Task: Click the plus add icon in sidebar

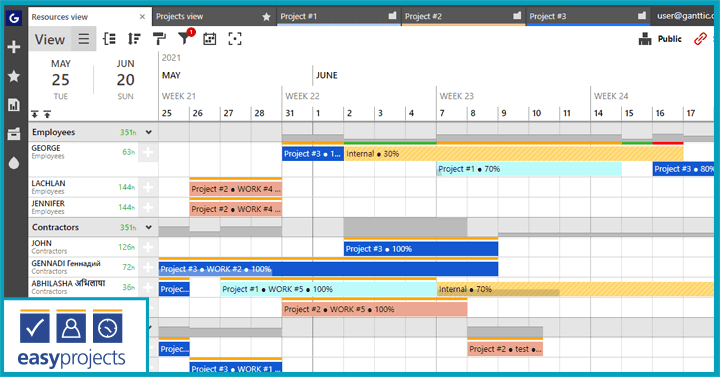Action: pos(14,47)
